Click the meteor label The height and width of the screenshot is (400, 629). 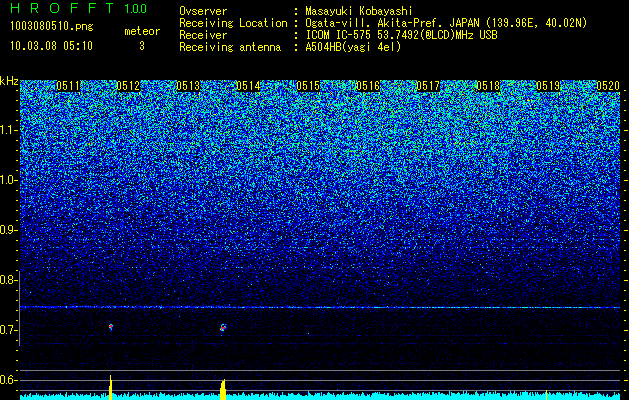point(142,31)
